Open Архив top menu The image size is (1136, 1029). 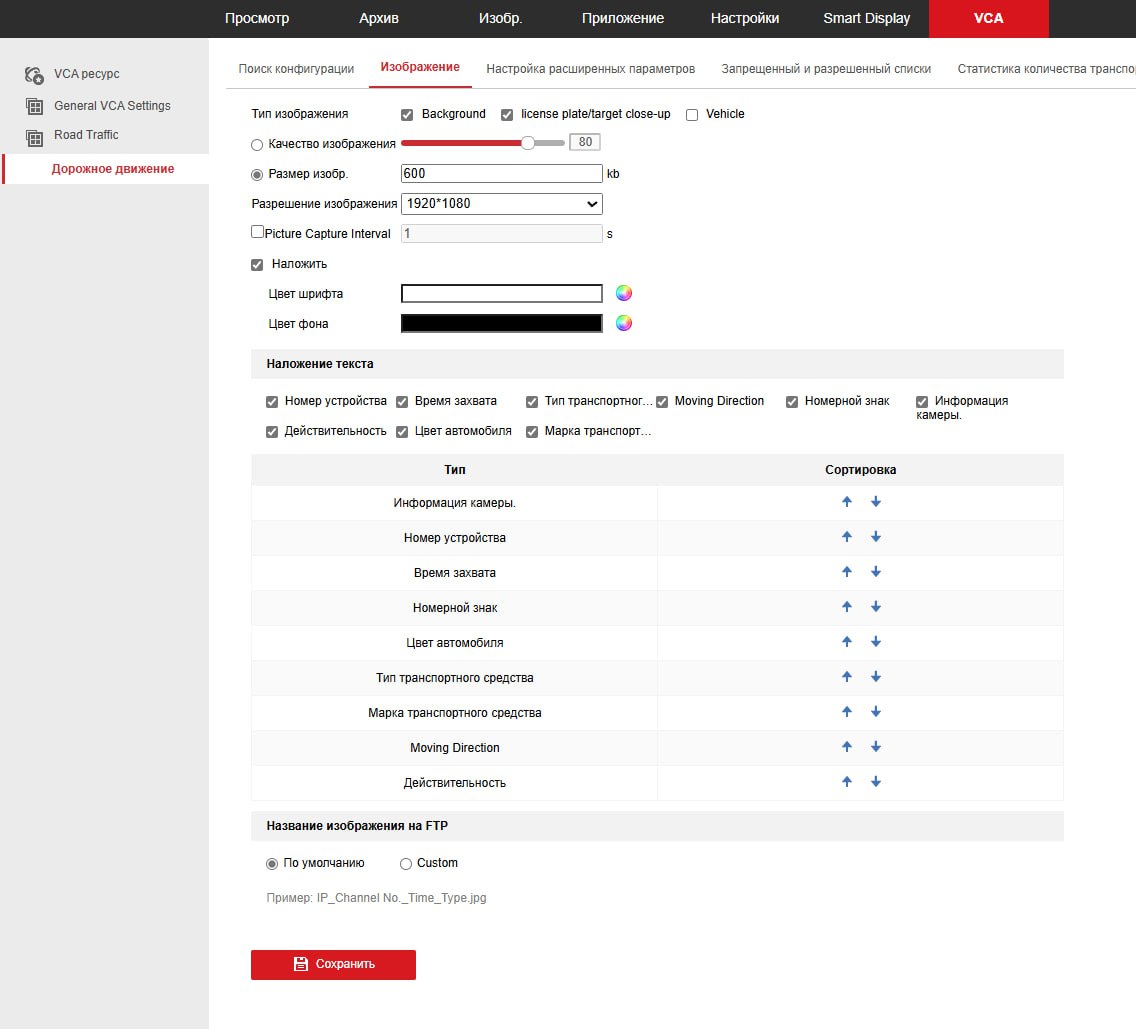pos(379,18)
